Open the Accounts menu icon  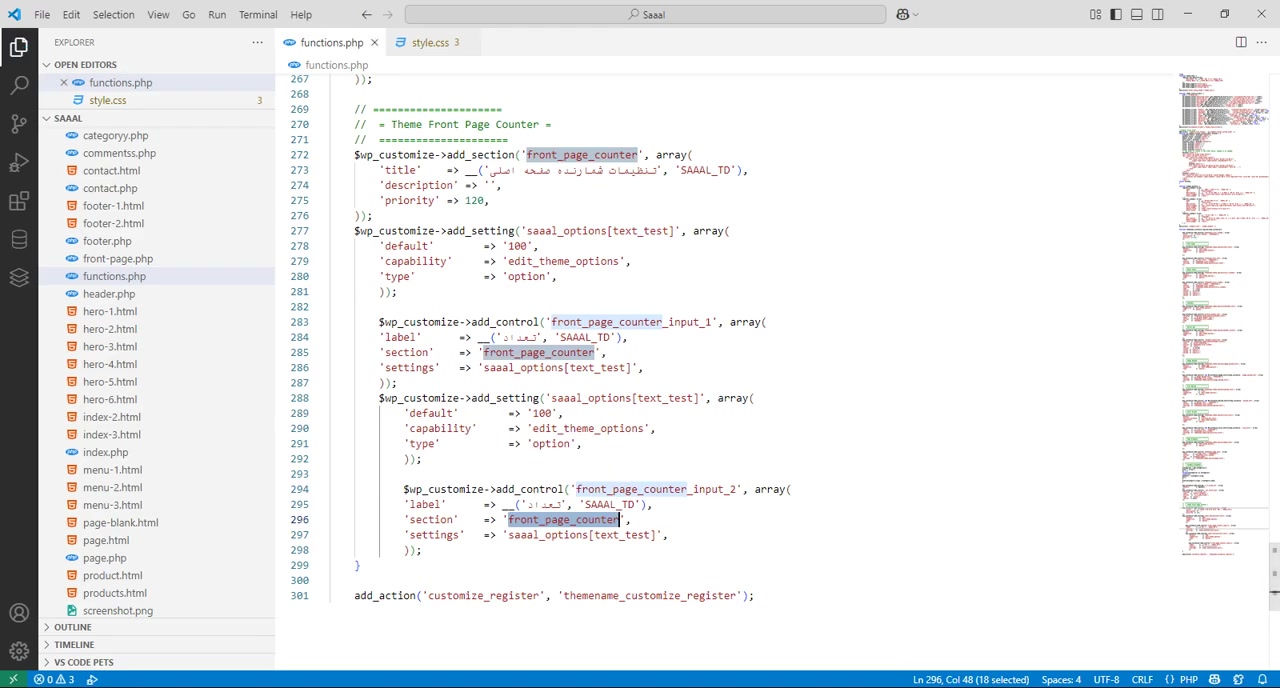(19, 613)
